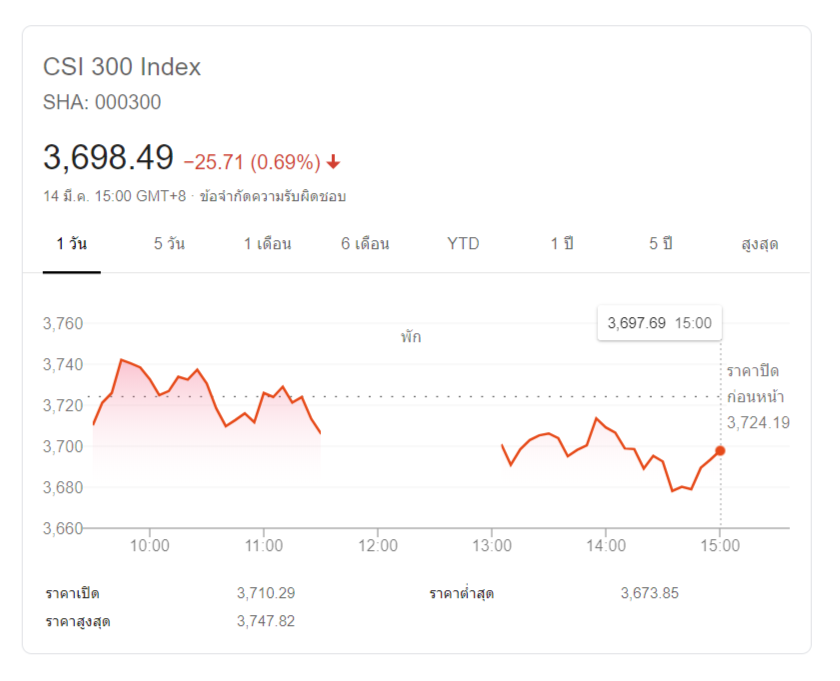The width and height of the screenshot is (840, 681).
Task: Click the 3,673.85 low price value
Action: pyautogui.click(x=649, y=593)
